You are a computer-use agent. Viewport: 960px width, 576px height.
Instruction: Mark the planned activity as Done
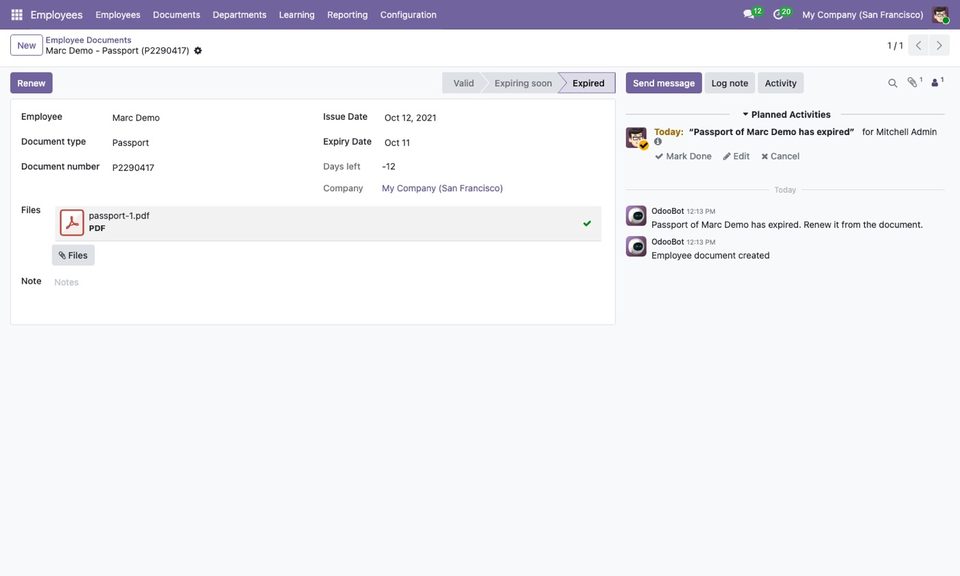coord(683,156)
